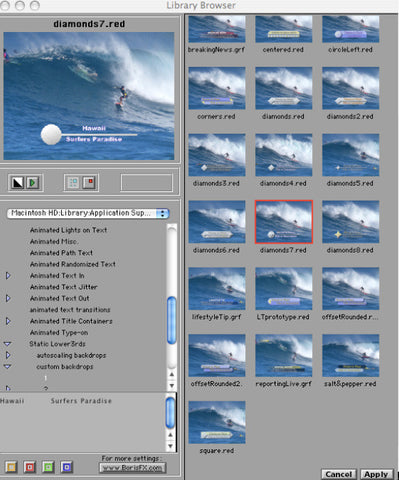
Task: Click the blue list view icon
Action: (x=73, y=182)
